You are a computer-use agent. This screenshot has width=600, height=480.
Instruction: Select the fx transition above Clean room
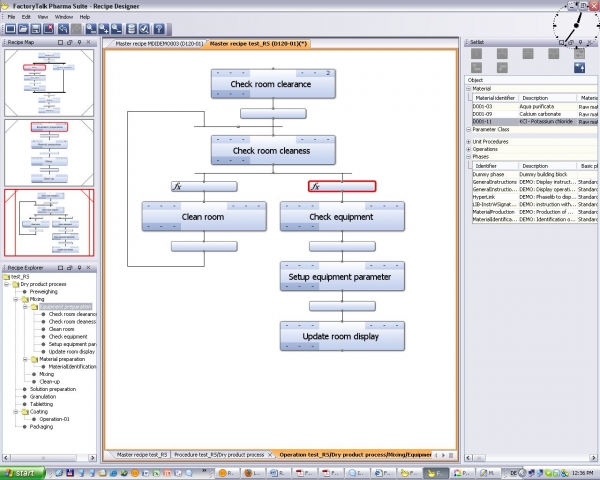tap(204, 186)
